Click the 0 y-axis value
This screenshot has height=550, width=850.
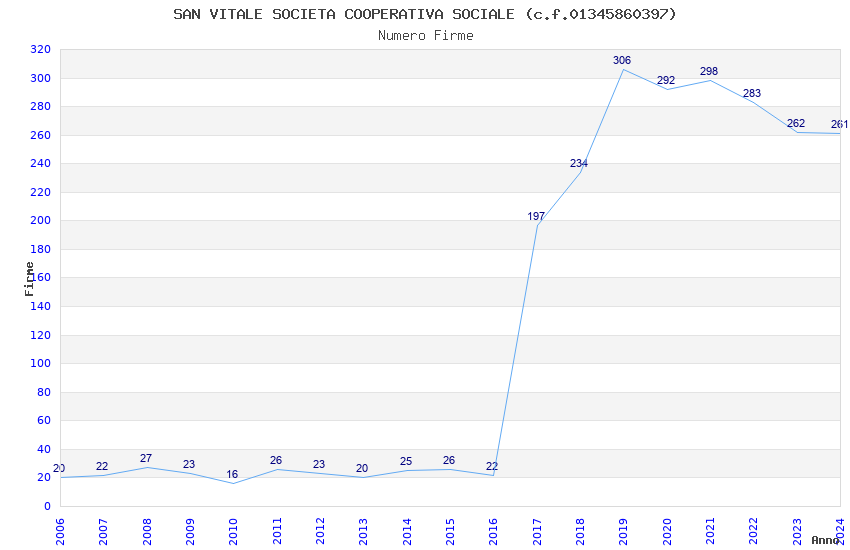[48, 506]
